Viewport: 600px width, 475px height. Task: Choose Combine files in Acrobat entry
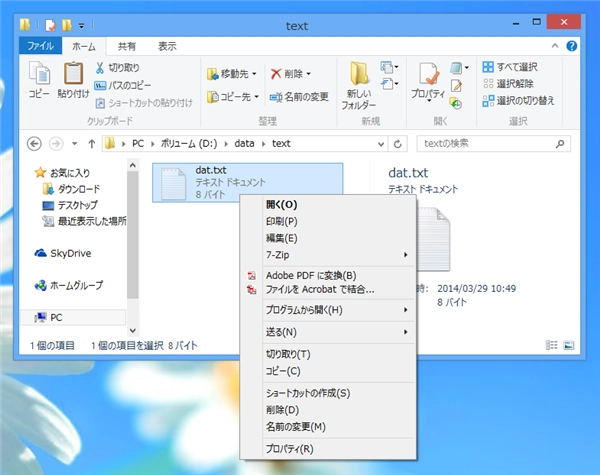coord(330,290)
